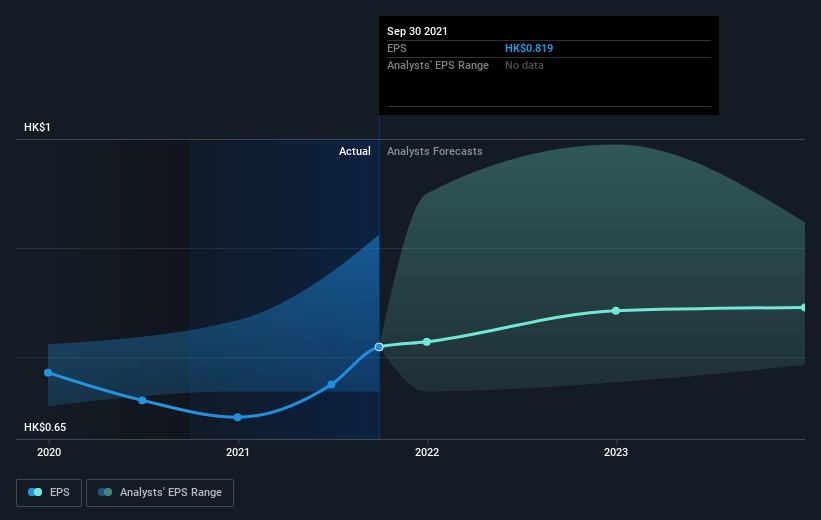Select the mid-2021 EPS data point
Image resolution: width=821 pixels, height=520 pixels.
tap(331, 384)
